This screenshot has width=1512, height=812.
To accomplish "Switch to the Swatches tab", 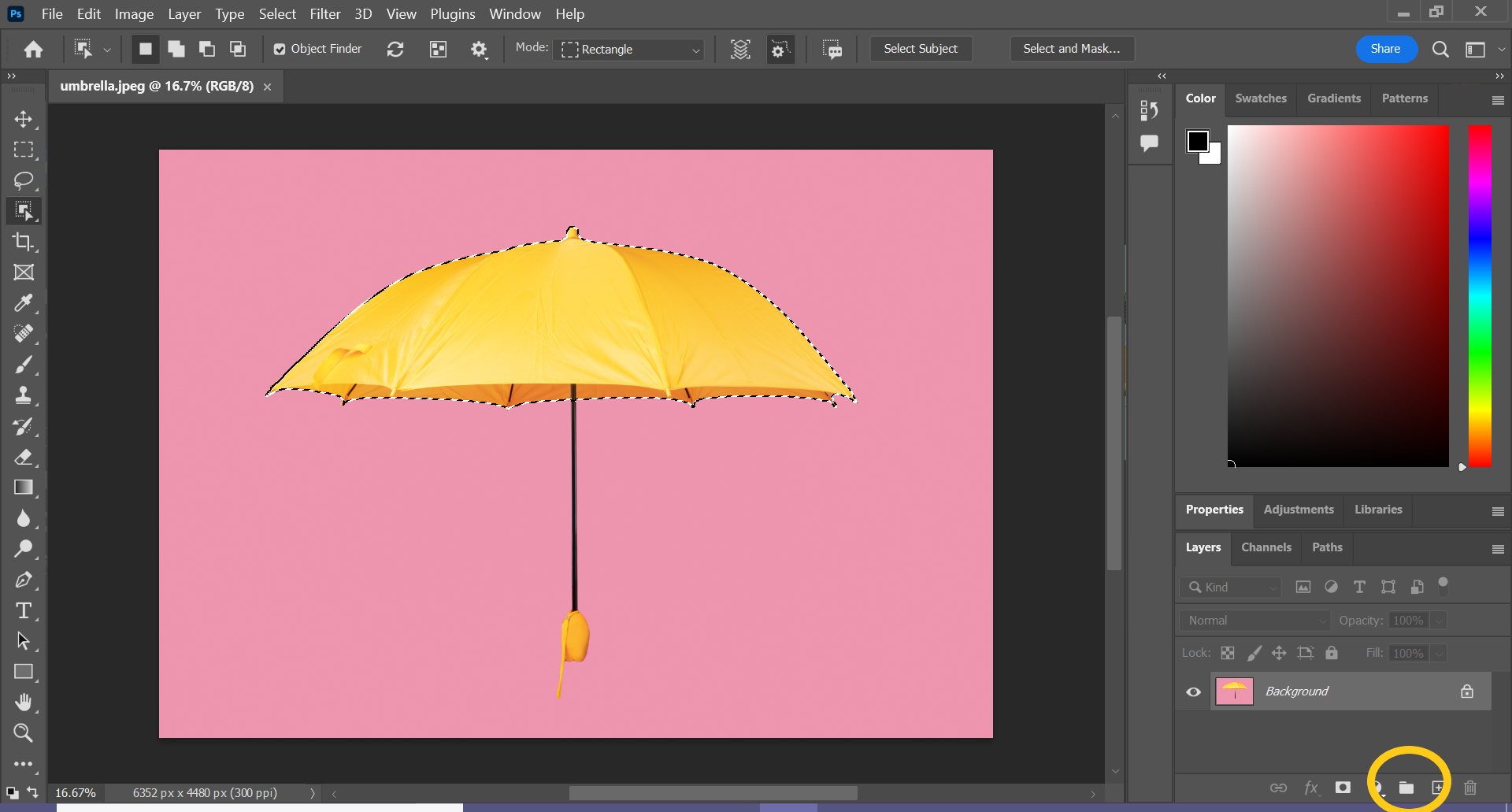I will point(1261,98).
